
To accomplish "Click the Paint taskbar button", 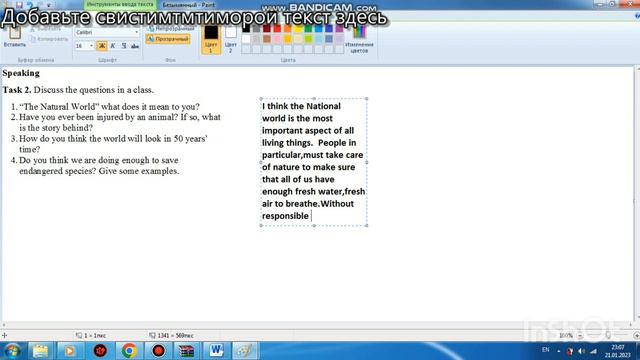I will pos(245,351).
